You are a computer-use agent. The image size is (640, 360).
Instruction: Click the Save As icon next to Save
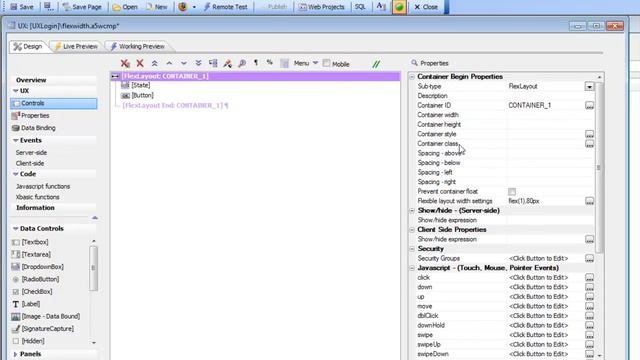pyautogui.click(x=49, y=7)
